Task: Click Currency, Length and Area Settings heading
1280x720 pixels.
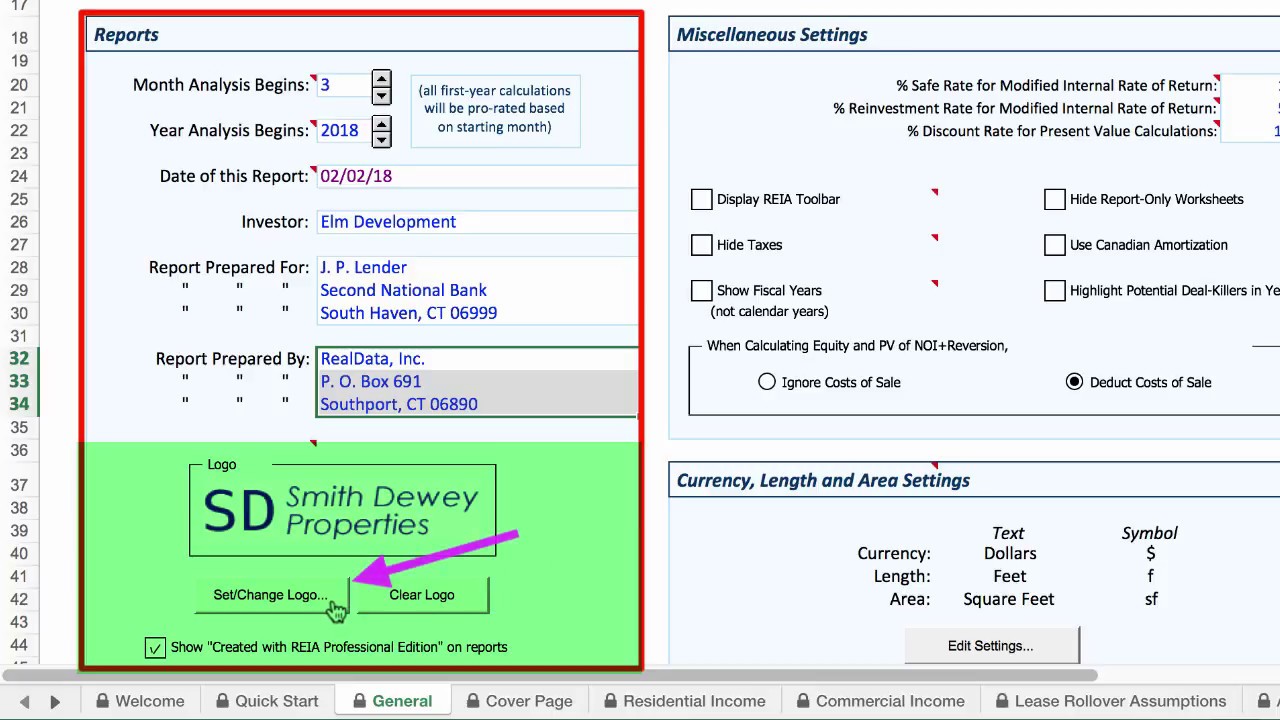Action: point(823,481)
